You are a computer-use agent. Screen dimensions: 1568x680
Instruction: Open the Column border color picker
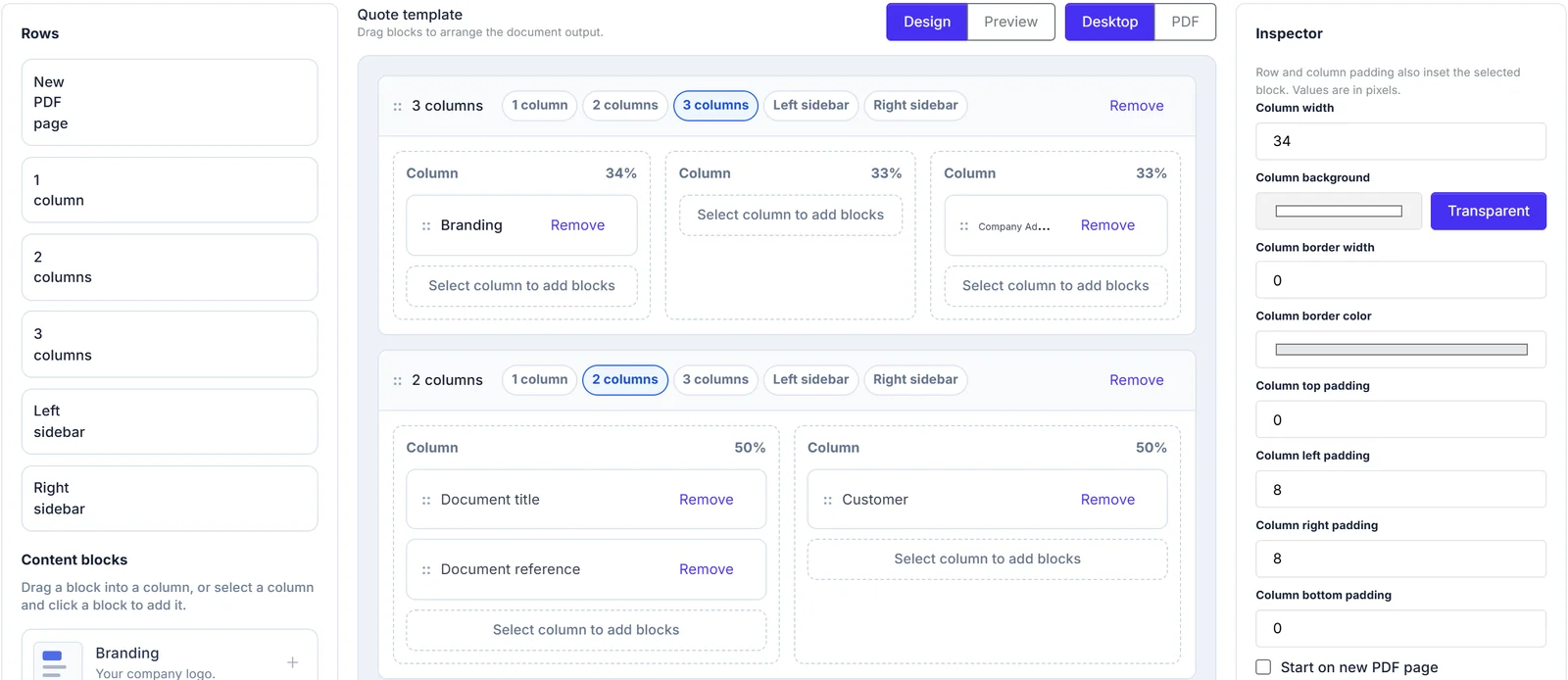tap(1400, 350)
